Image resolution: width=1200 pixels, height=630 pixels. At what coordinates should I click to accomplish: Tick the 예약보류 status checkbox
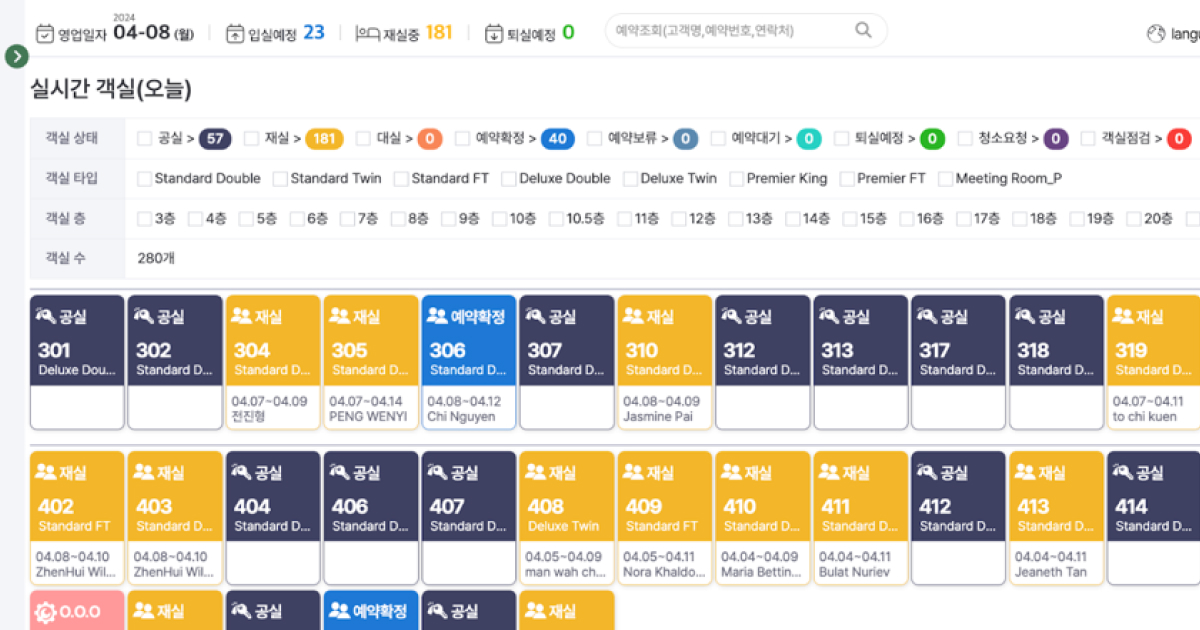point(594,139)
